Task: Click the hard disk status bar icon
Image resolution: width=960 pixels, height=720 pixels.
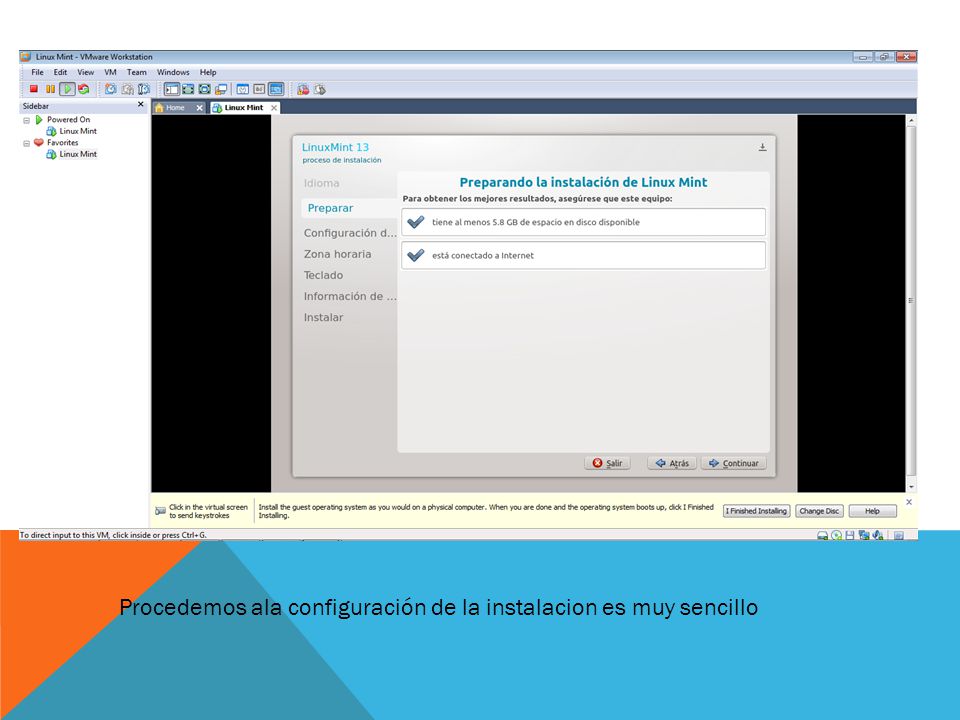Action: click(822, 536)
